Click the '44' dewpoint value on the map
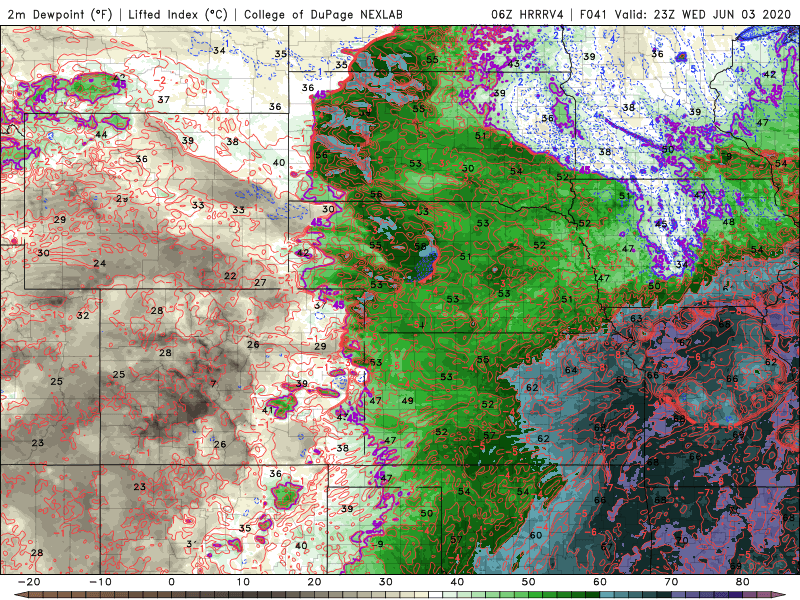 coord(101,134)
